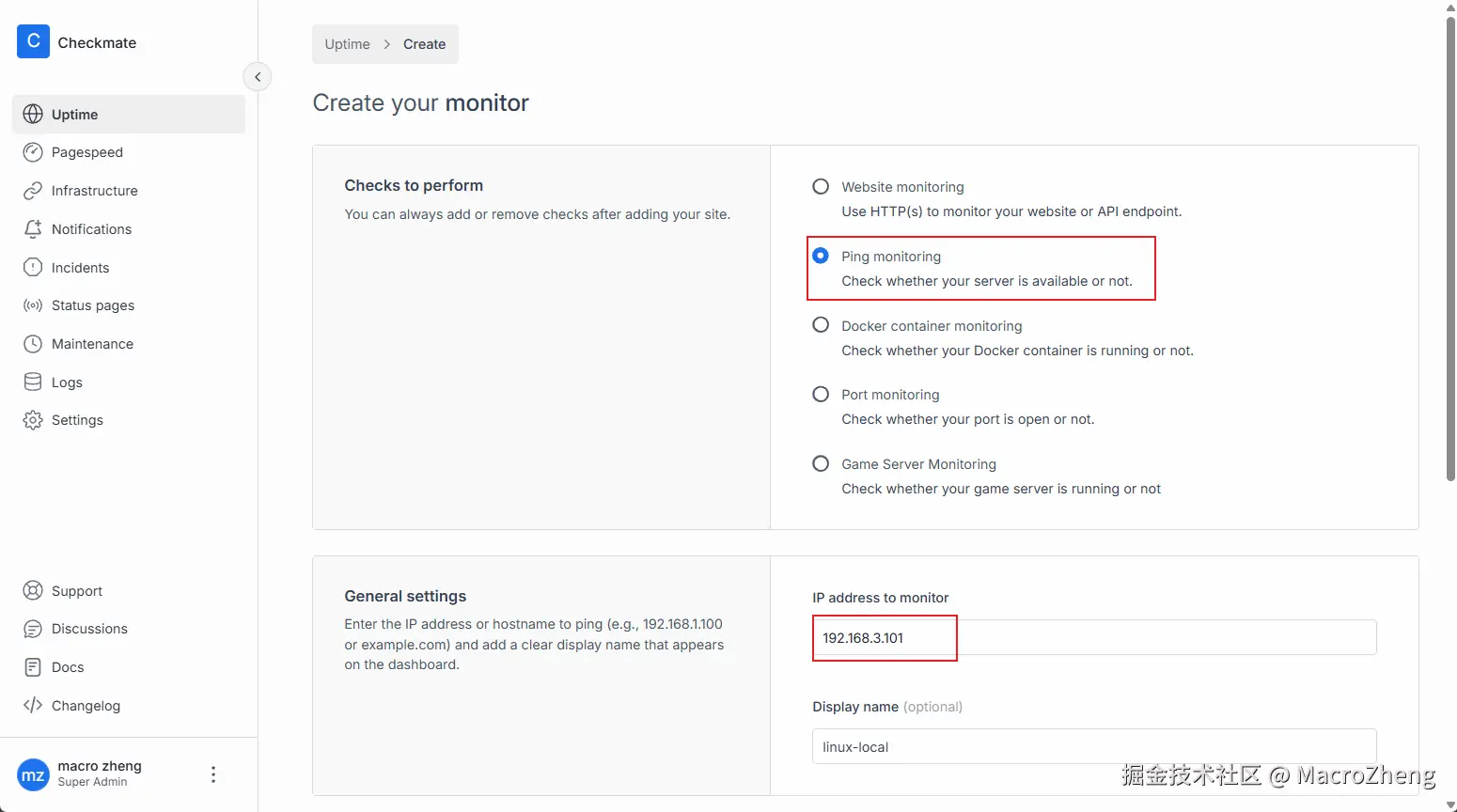Image resolution: width=1457 pixels, height=812 pixels.
Task: Select the Website monitoring radio button
Action: (821, 186)
